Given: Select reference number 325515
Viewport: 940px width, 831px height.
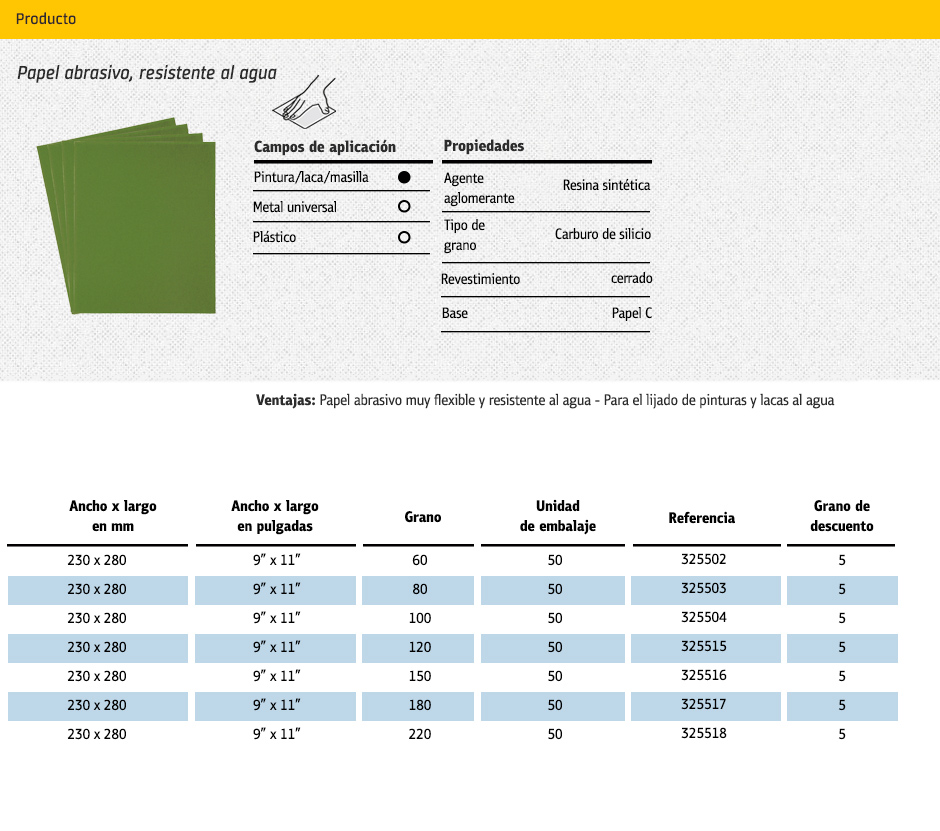Looking at the screenshot, I should 703,647.
